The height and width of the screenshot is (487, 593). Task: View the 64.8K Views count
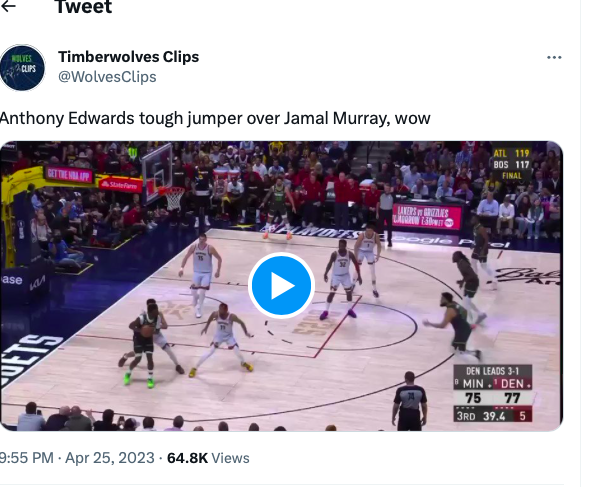[x=208, y=458]
